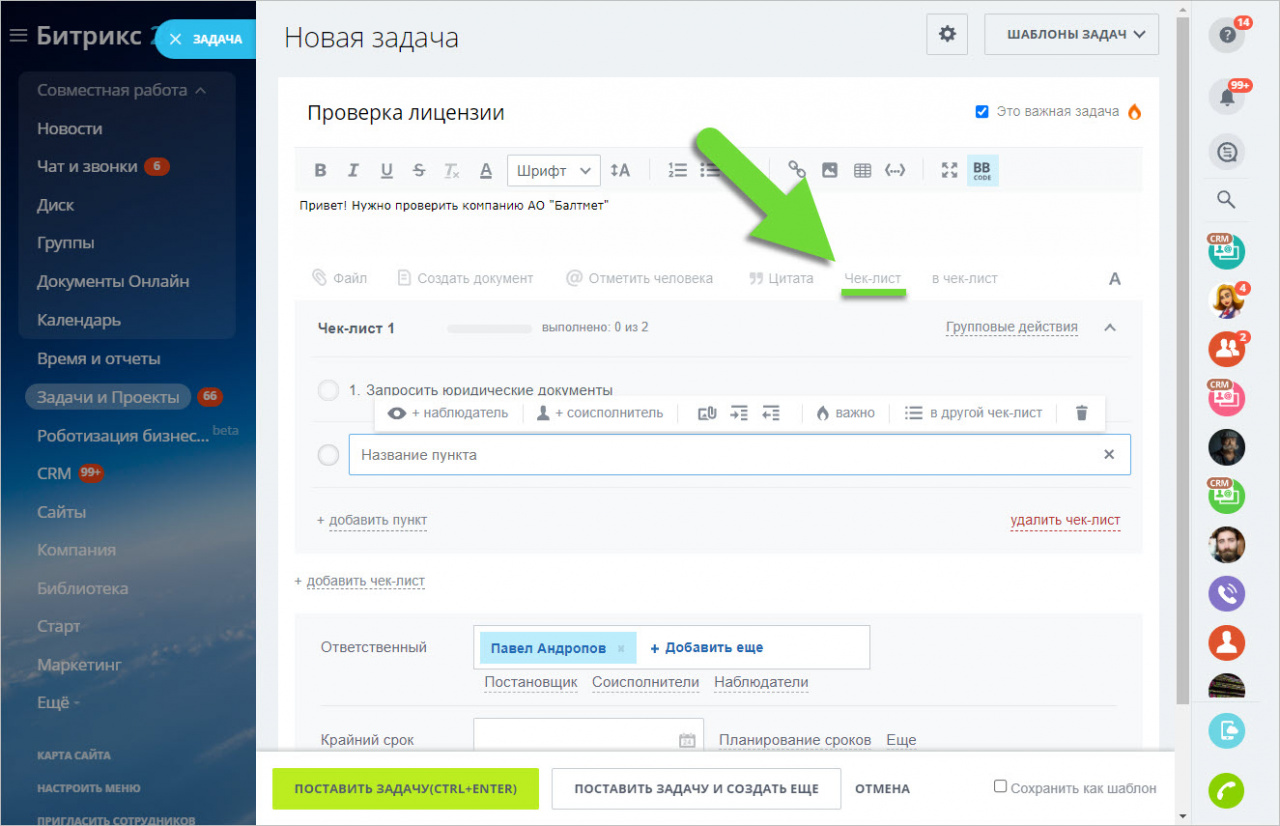Mark checklist item as важно

(x=845, y=413)
